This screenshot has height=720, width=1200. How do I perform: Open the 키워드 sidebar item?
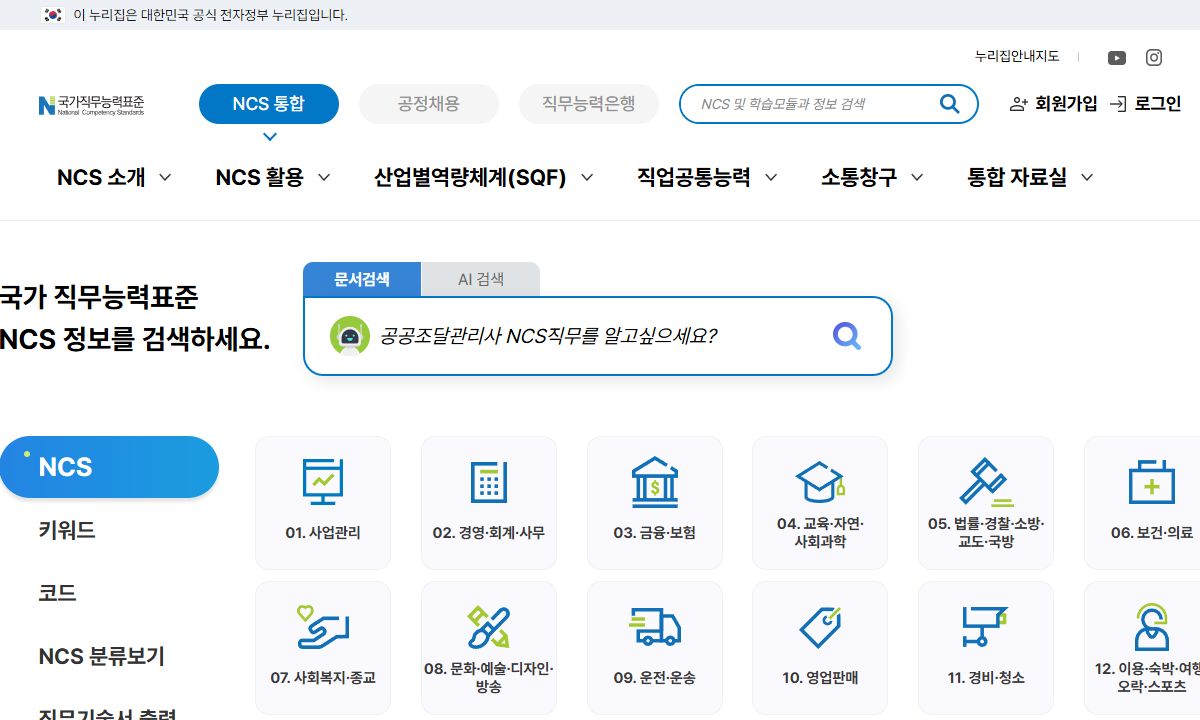pyautogui.click(x=67, y=530)
